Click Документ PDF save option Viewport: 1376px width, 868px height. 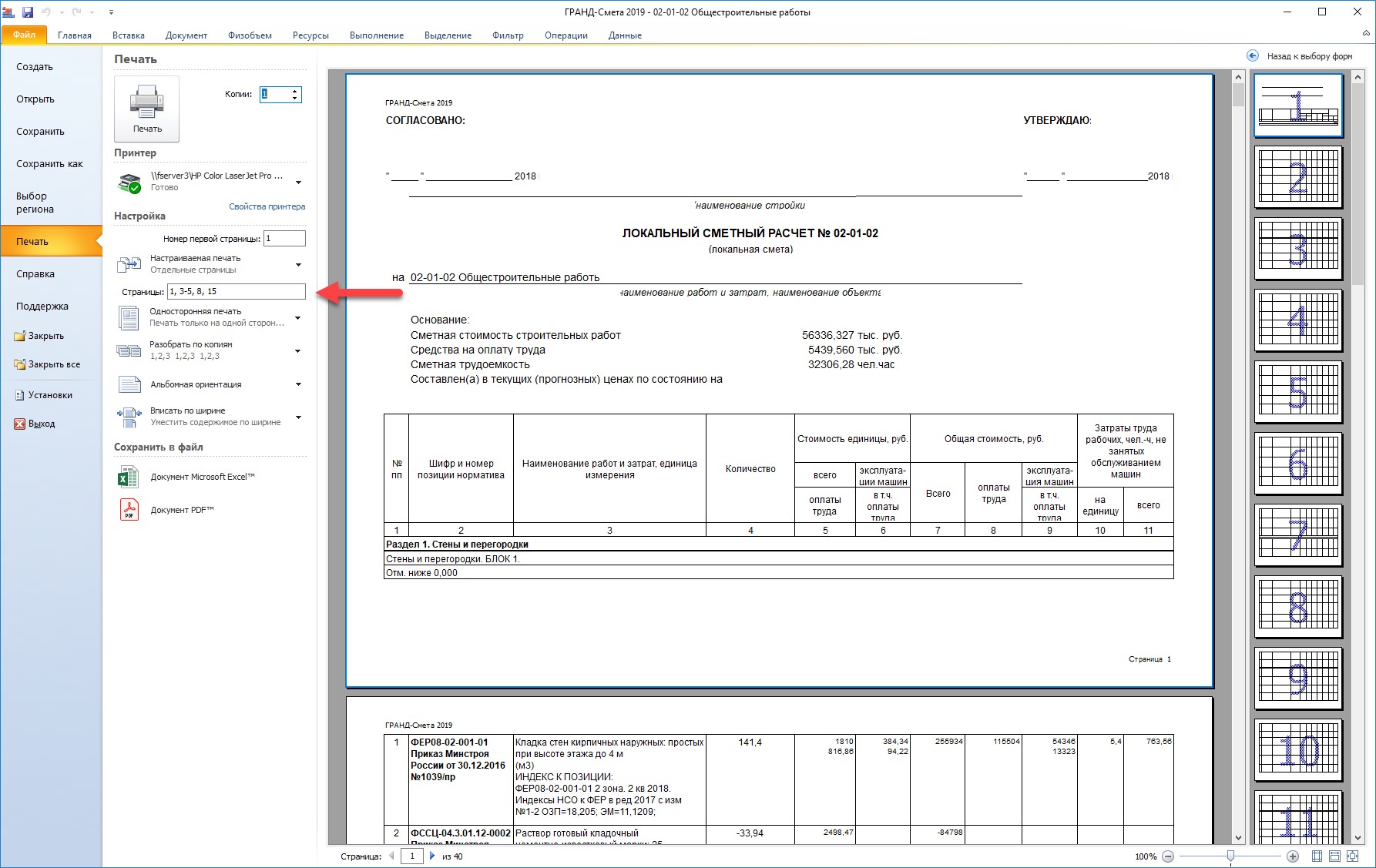coord(182,510)
